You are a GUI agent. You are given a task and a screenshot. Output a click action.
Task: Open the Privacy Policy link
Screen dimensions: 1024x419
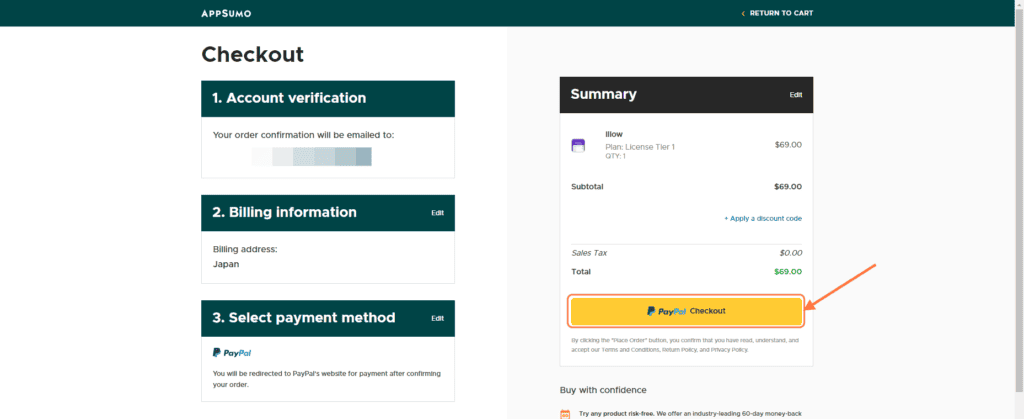[729, 350]
